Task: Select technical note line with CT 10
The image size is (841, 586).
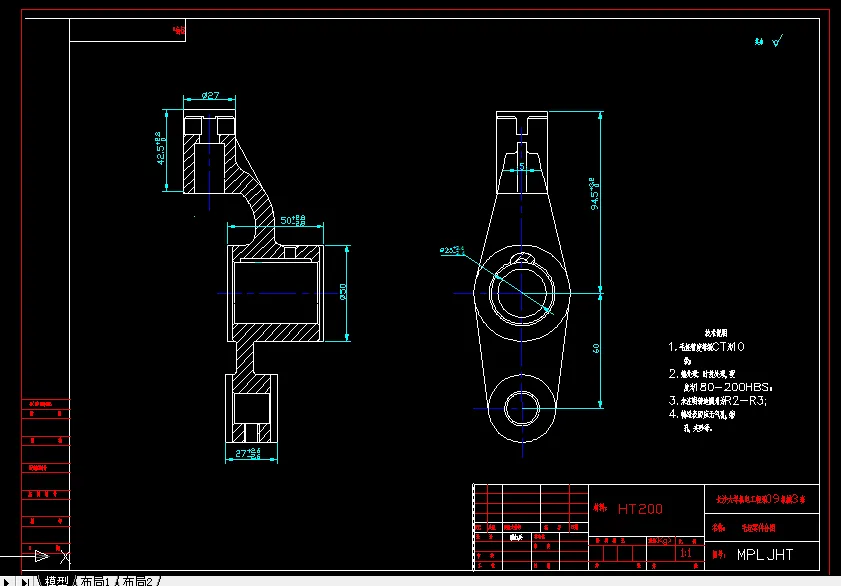Action: [706, 347]
